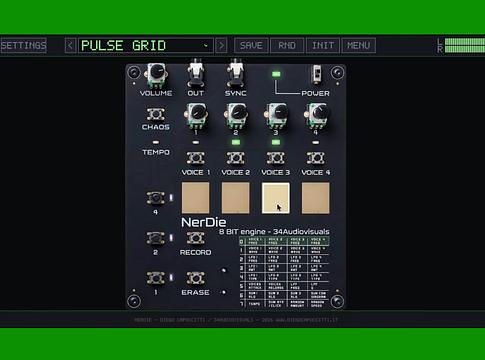
Task: Toggle the POWER switch
Action: point(316,74)
